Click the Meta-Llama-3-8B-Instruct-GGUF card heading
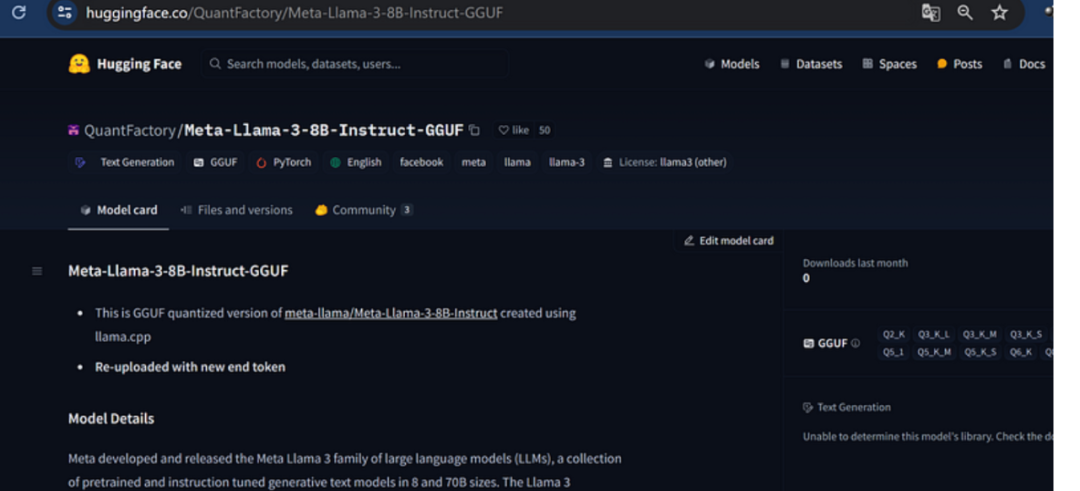The width and height of the screenshot is (1080, 491). click(x=178, y=271)
